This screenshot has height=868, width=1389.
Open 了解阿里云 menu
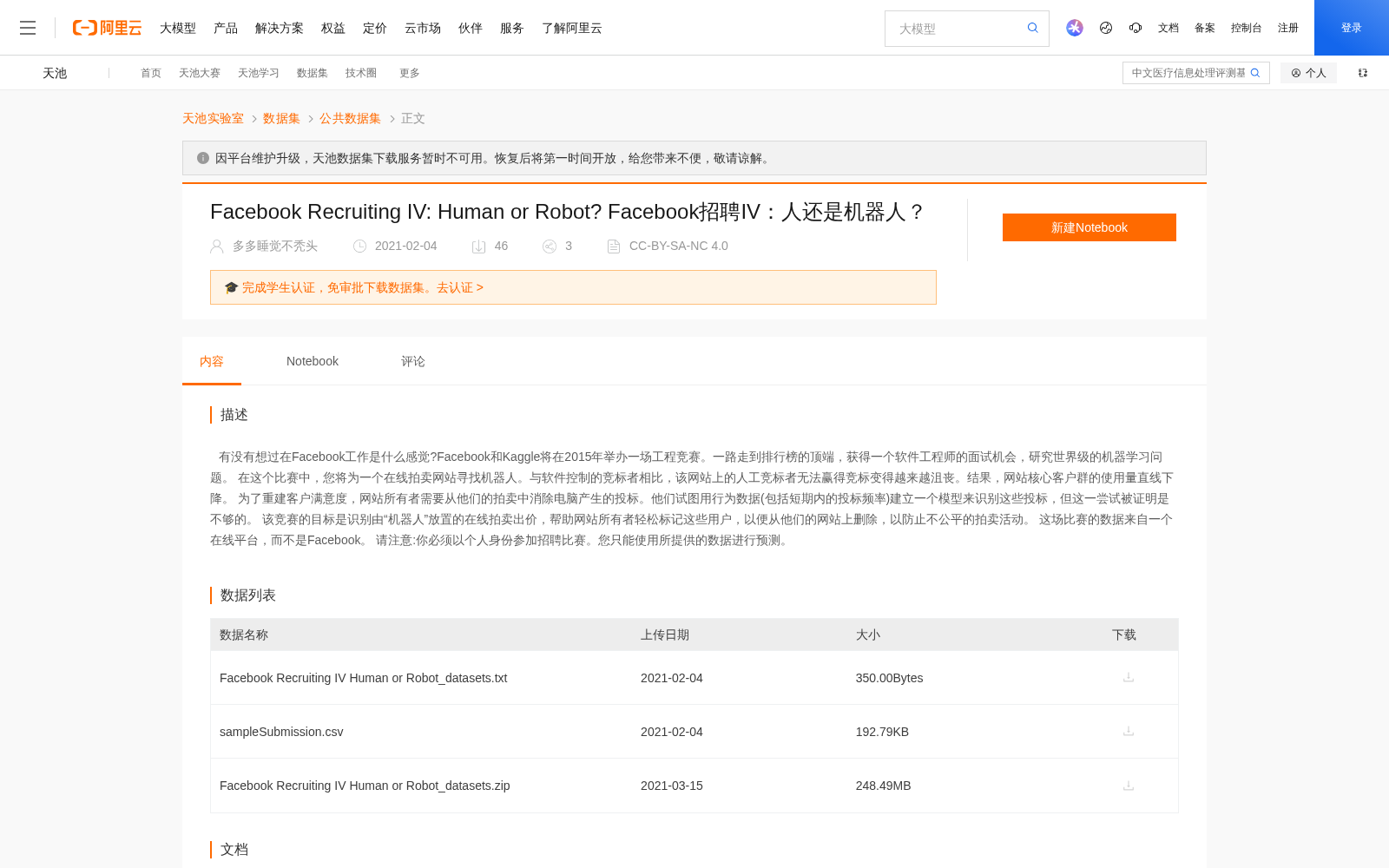[572, 28]
